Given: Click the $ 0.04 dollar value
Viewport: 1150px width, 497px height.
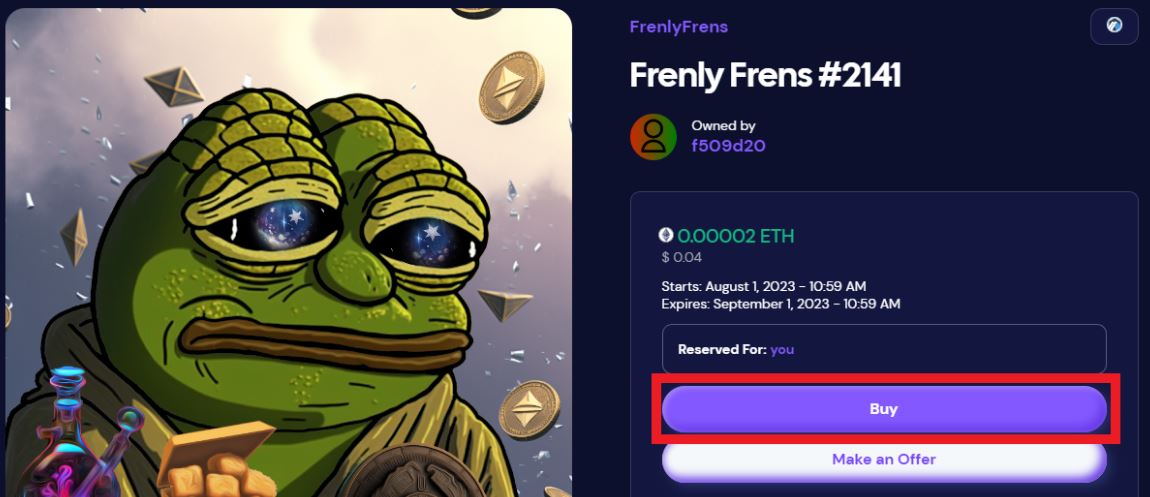Looking at the screenshot, I should click(681, 257).
